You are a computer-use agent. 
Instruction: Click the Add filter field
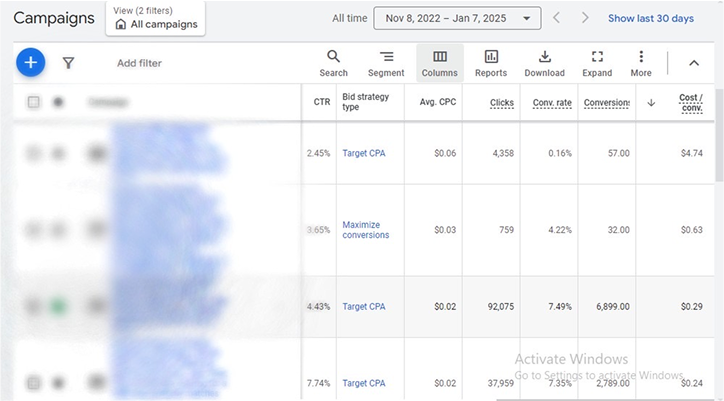139,63
